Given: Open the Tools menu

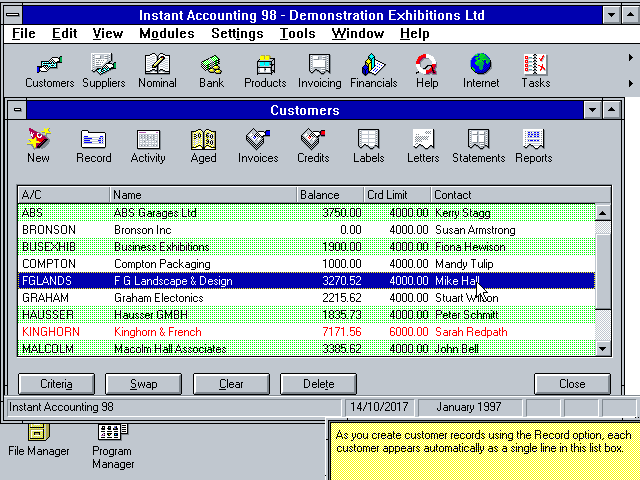Looking at the screenshot, I should coord(298,33).
